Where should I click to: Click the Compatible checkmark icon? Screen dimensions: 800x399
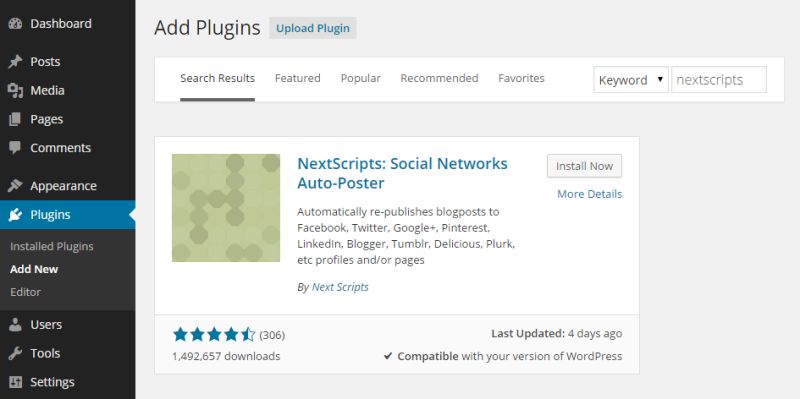tap(388, 356)
